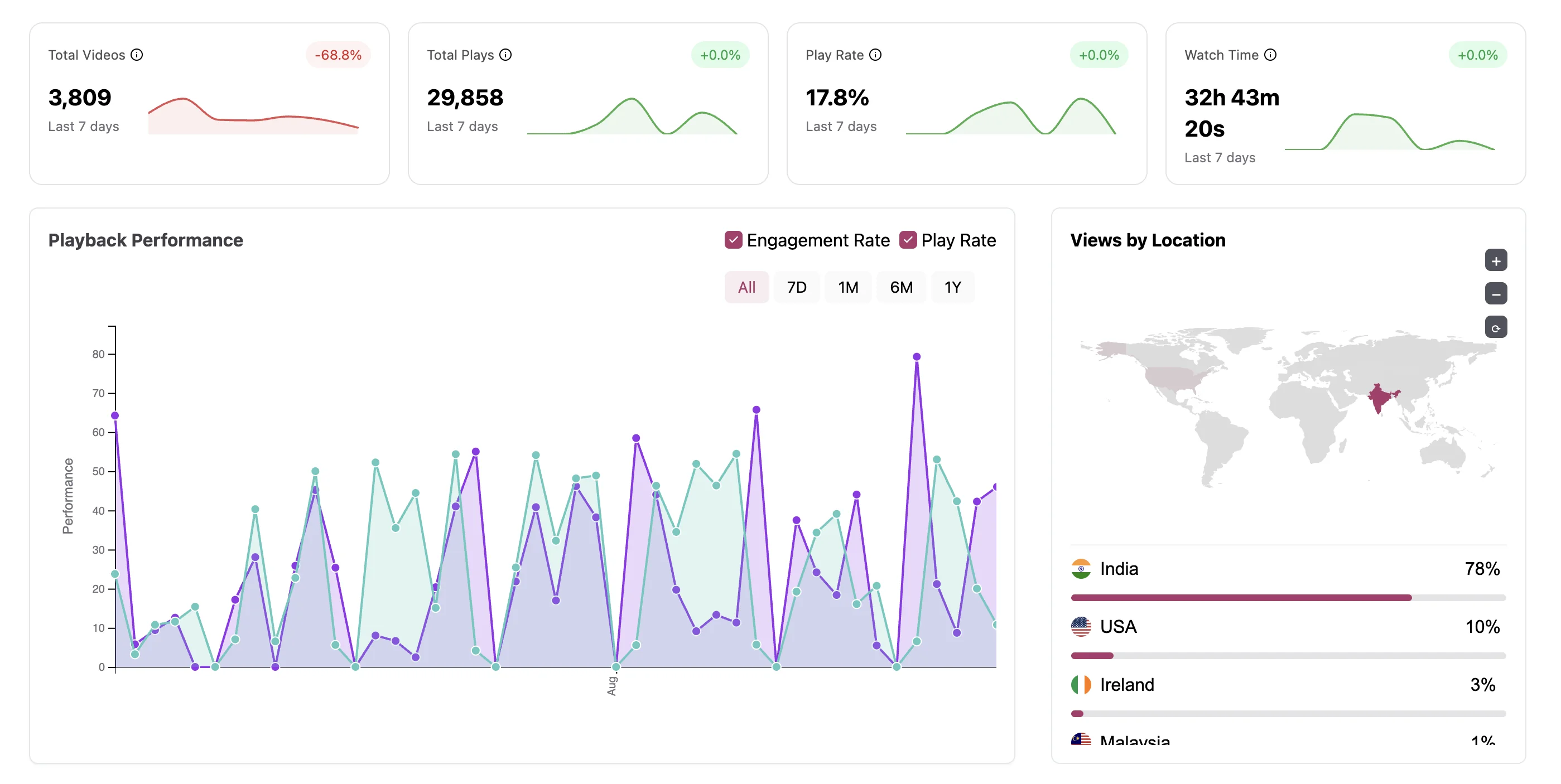Click the India flag icon

pos(1081,568)
